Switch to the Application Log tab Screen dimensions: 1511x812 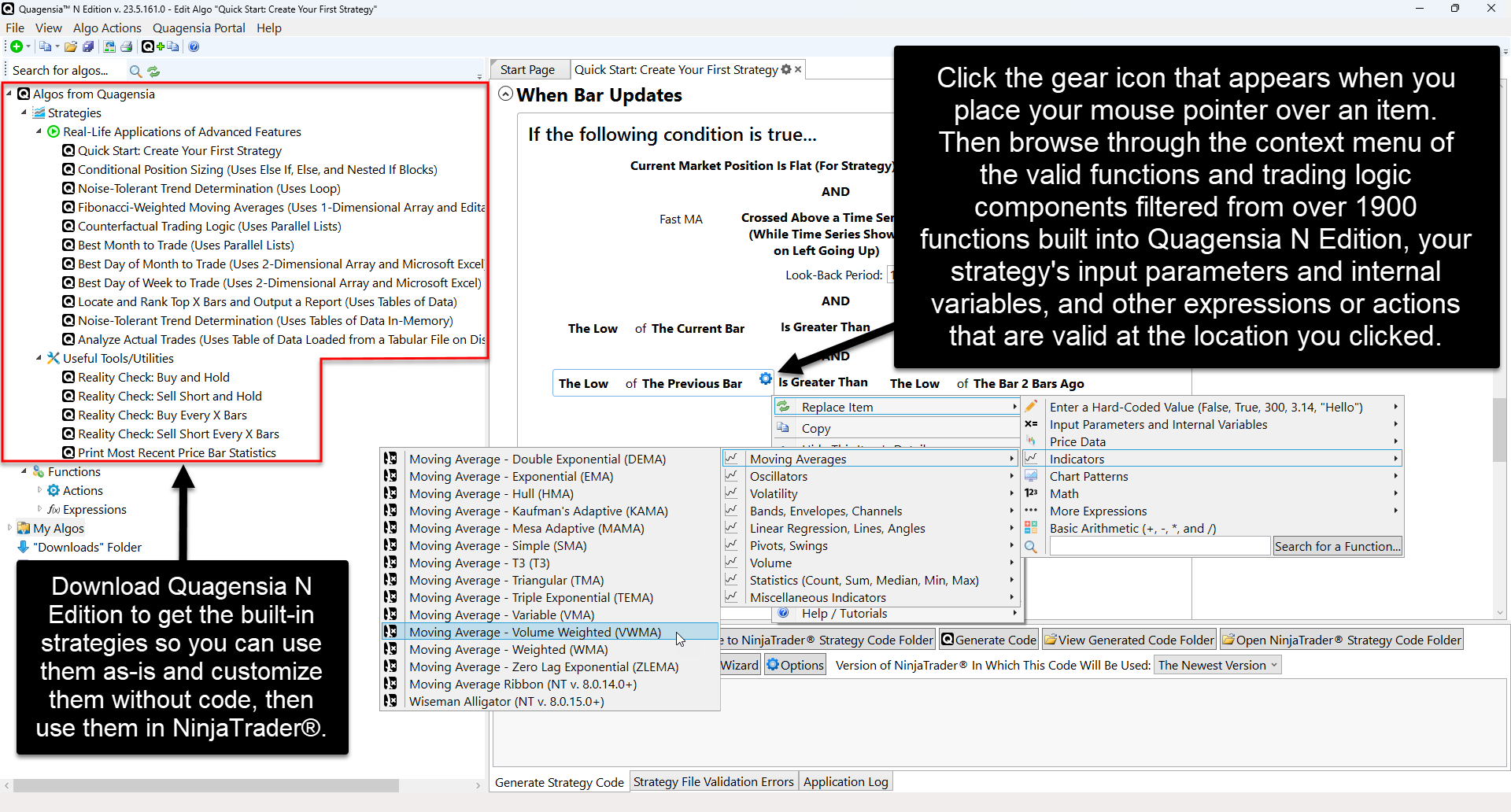click(x=845, y=781)
